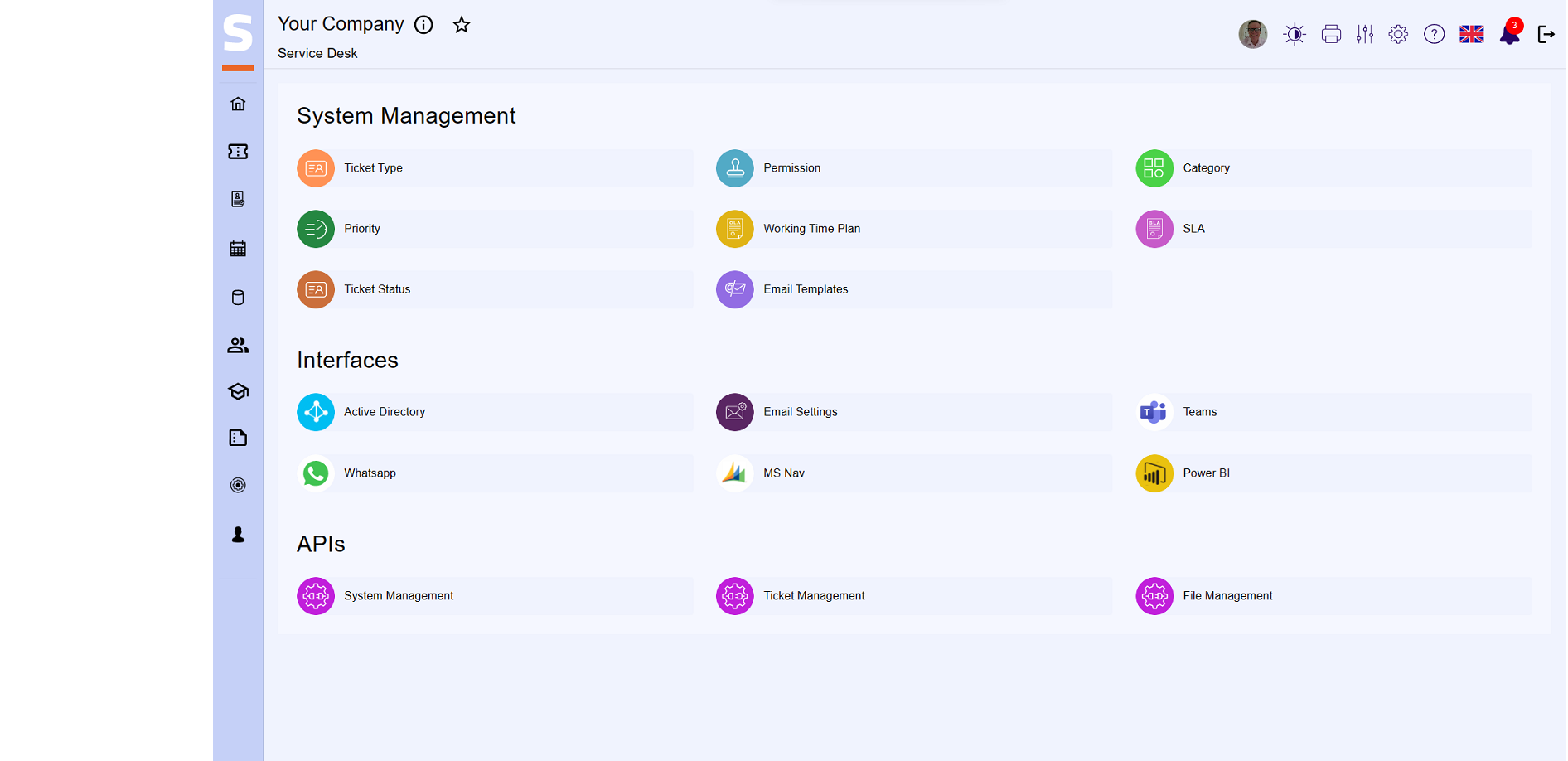The image size is (1568, 761).
Task: Click the logout icon in the top bar
Action: pyautogui.click(x=1546, y=34)
